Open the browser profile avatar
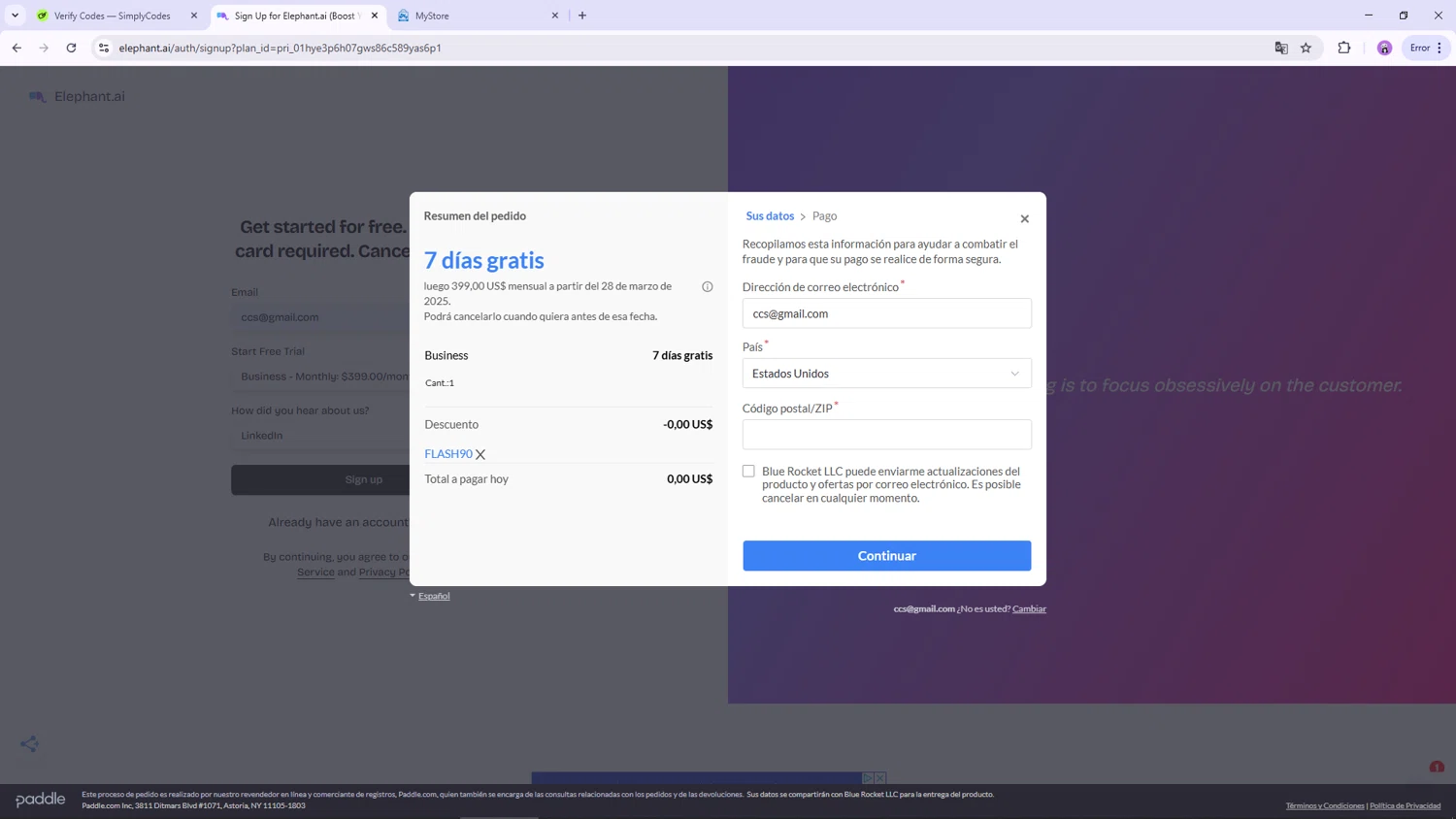Screen dimensions: 1456x819 point(1384,48)
